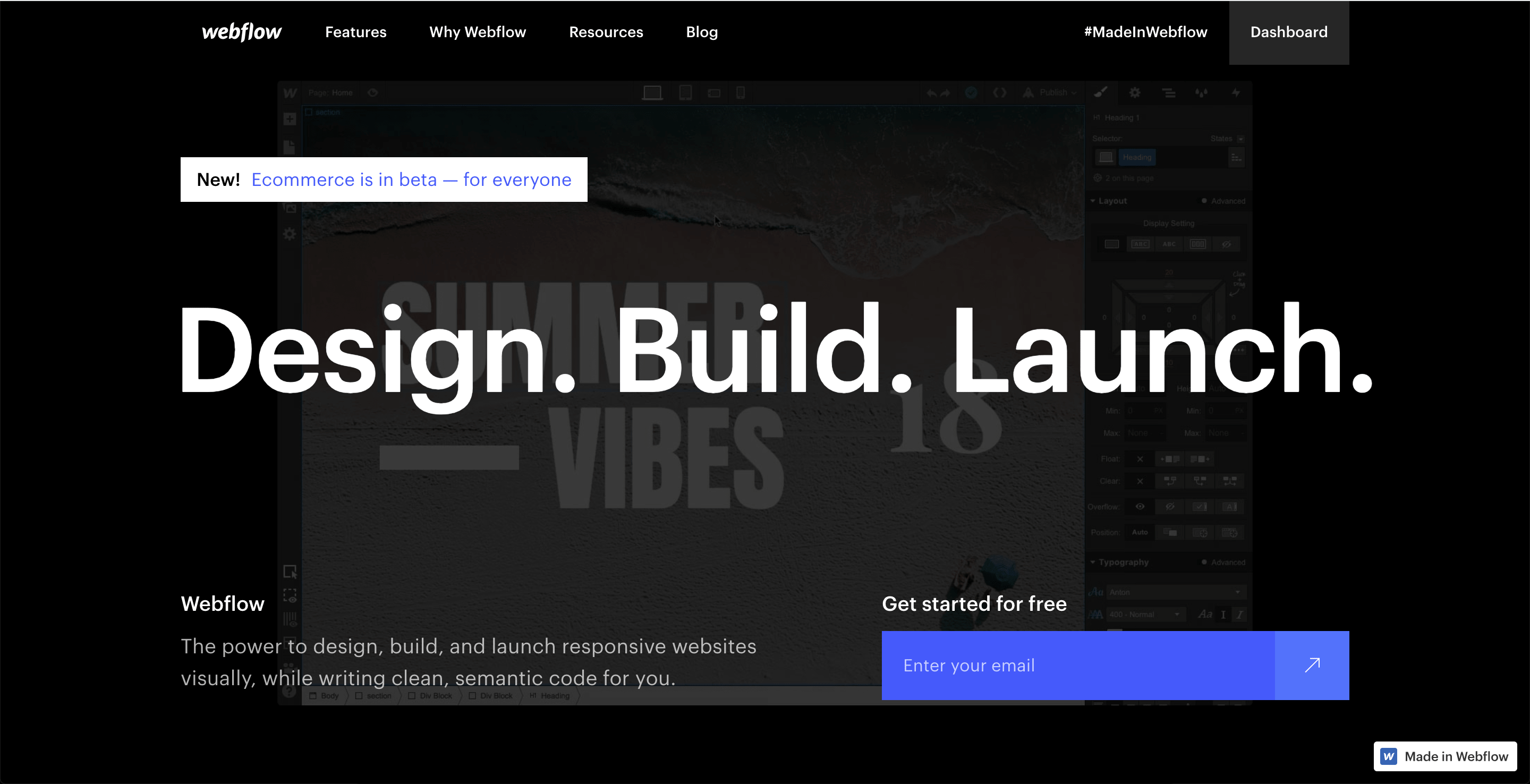This screenshot has width=1530, height=784.
Task: Open Add Elements with the plus icon
Action: (x=289, y=120)
